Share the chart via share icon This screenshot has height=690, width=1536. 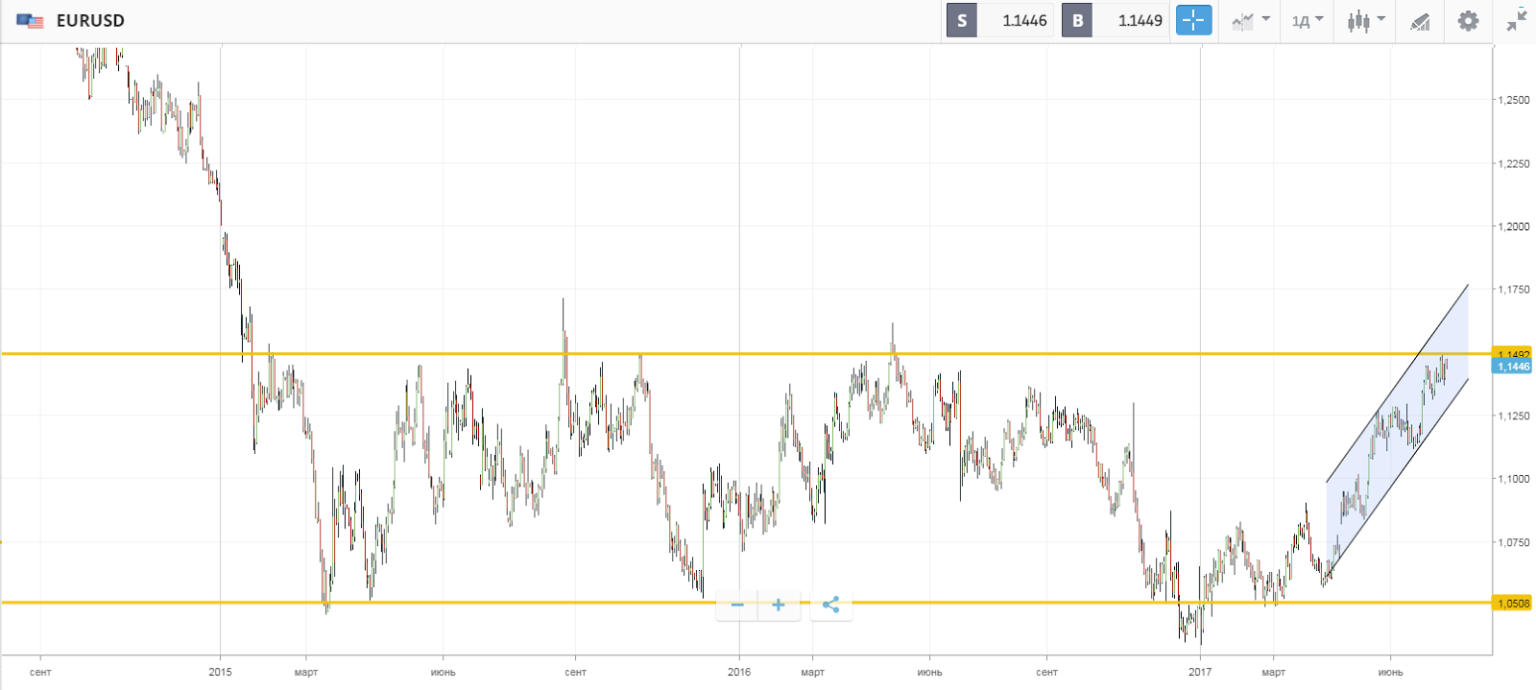pyautogui.click(x=830, y=605)
